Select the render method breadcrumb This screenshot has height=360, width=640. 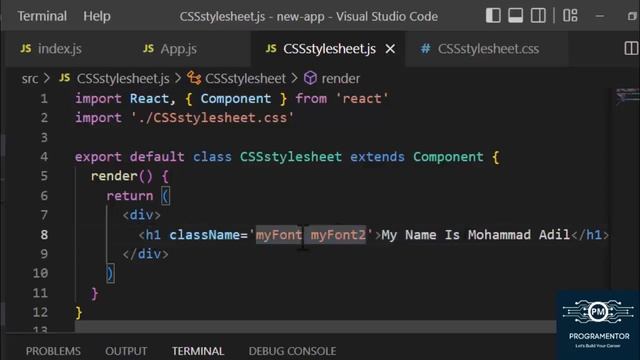tap(341, 78)
